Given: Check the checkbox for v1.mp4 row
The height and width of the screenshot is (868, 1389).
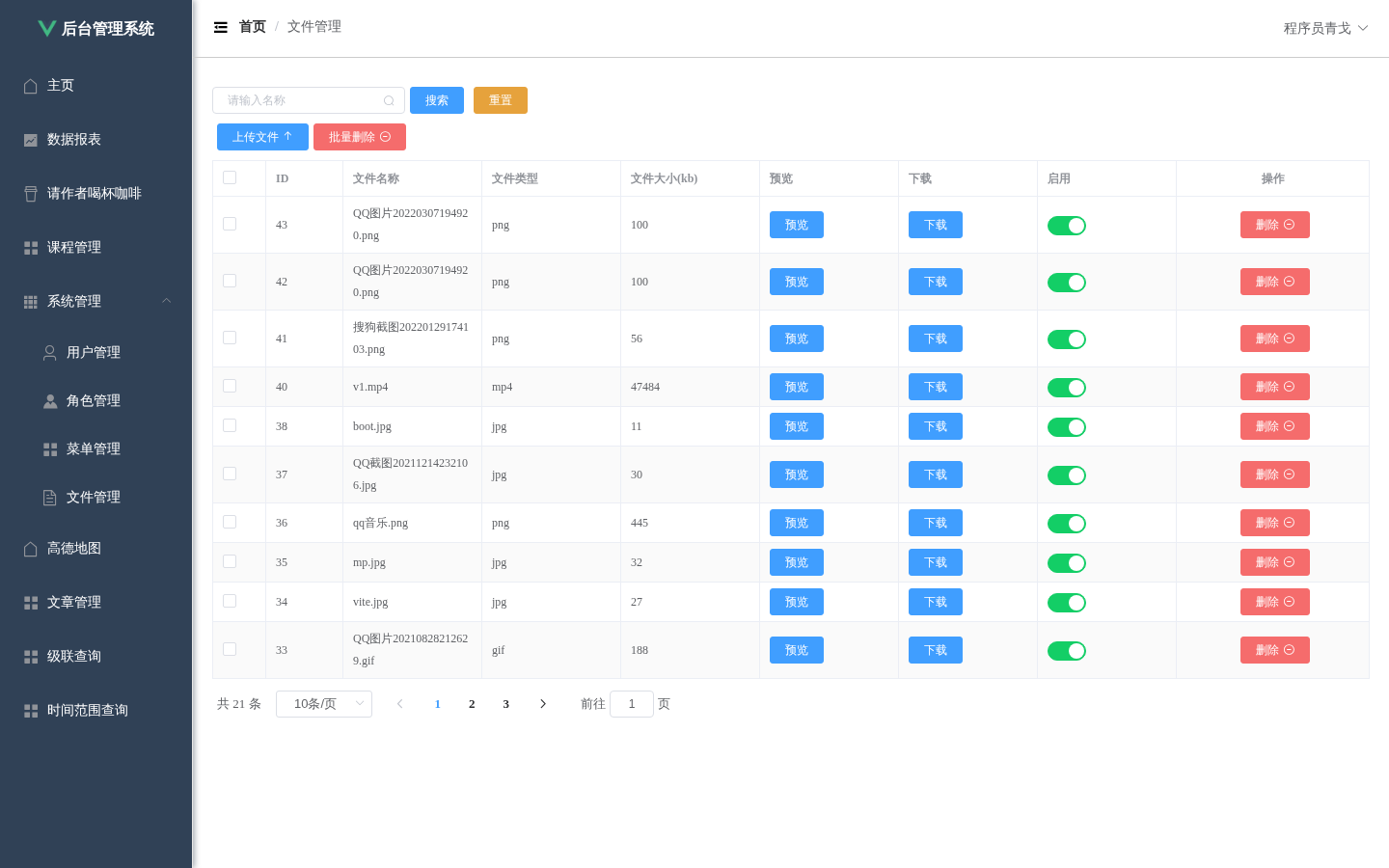Looking at the screenshot, I should pyautogui.click(x=230, y=386).
